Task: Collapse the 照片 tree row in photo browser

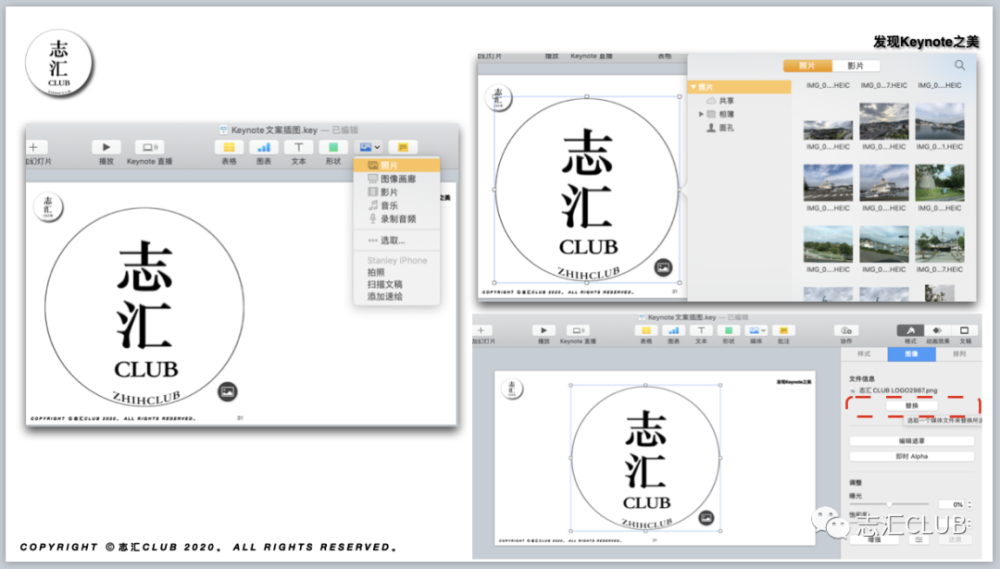Action: click(694, 87)
